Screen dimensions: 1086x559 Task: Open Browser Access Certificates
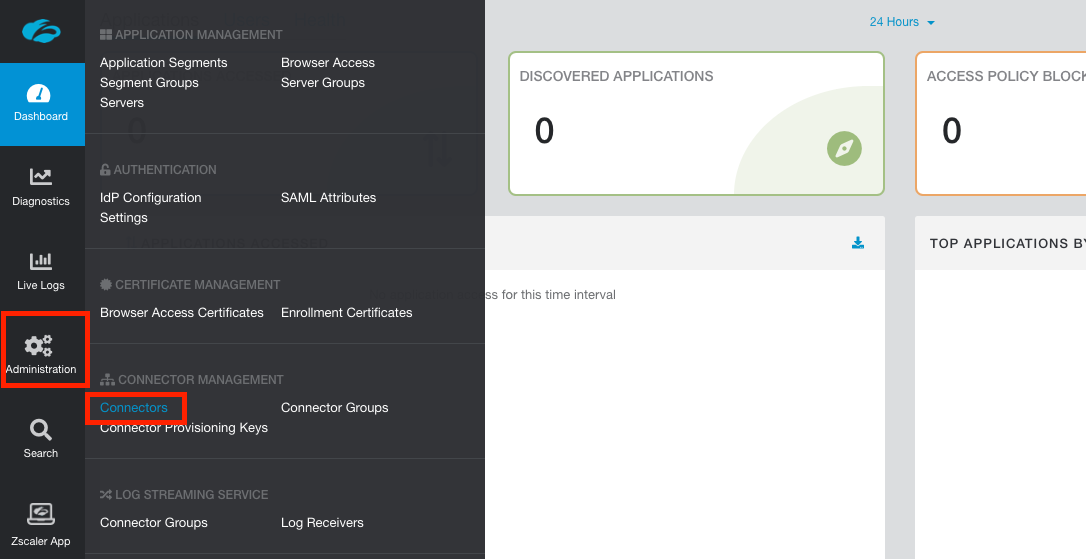(182, 313)
